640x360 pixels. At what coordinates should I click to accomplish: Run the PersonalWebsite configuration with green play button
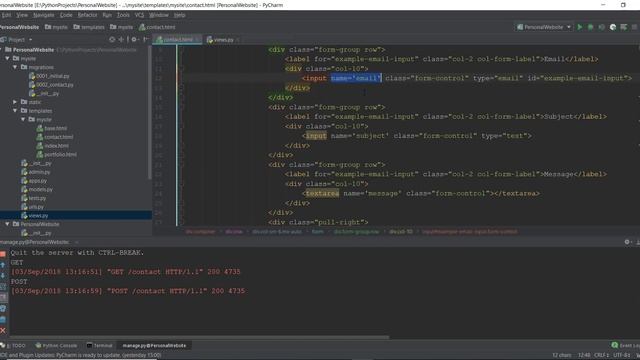click(x=580, y=27)
